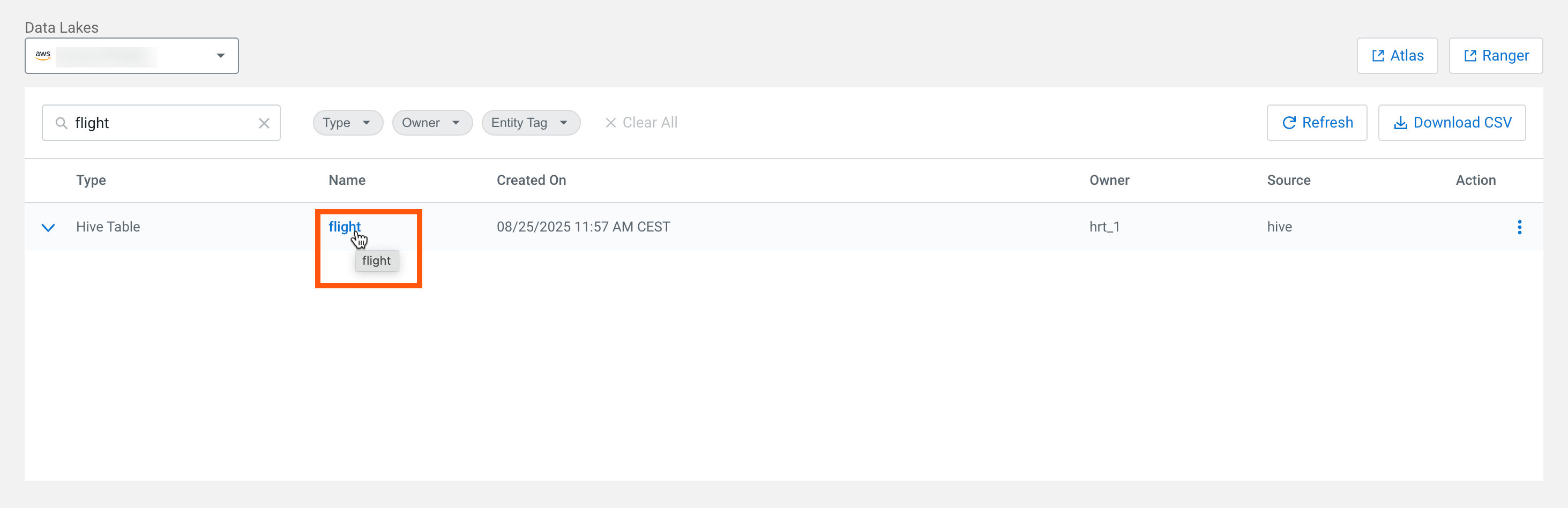
Task: Click Clear All filters
Action: 641,123
